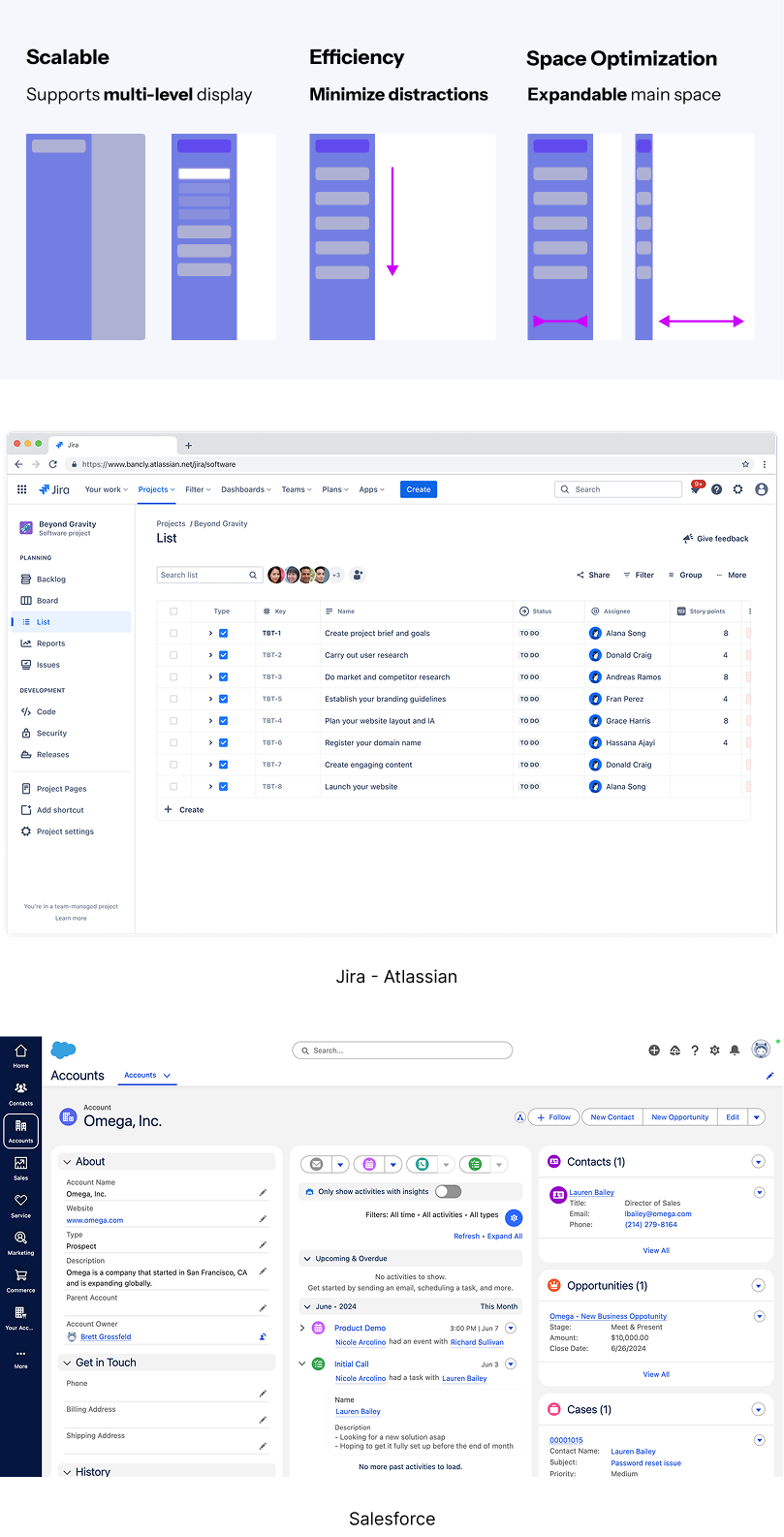Click the blue Create button in Jira
Image resolution: width=784 pixels, height=1537 pixels.
click(419, 489)
